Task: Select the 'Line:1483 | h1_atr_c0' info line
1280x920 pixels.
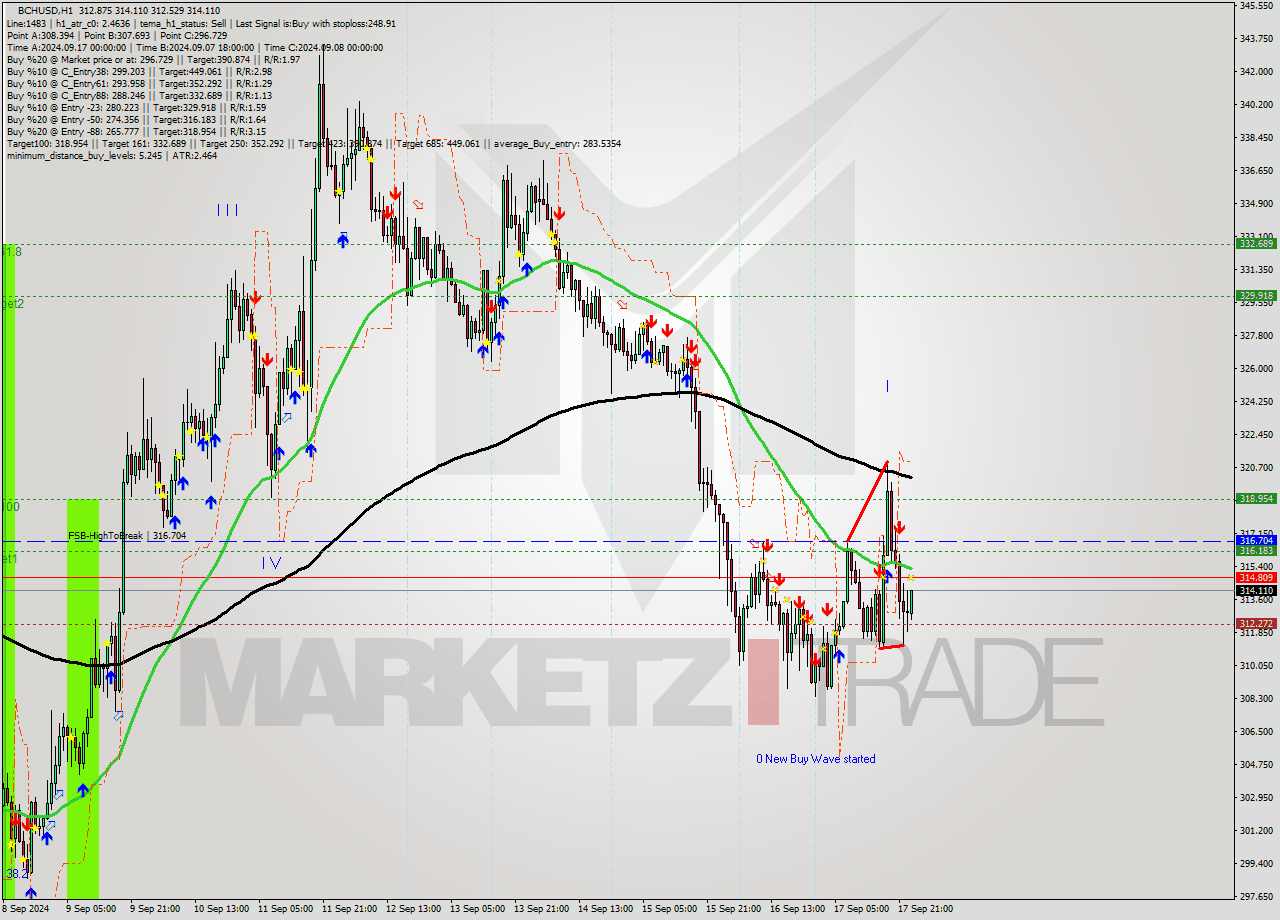Action: click(x=201, y=23)
